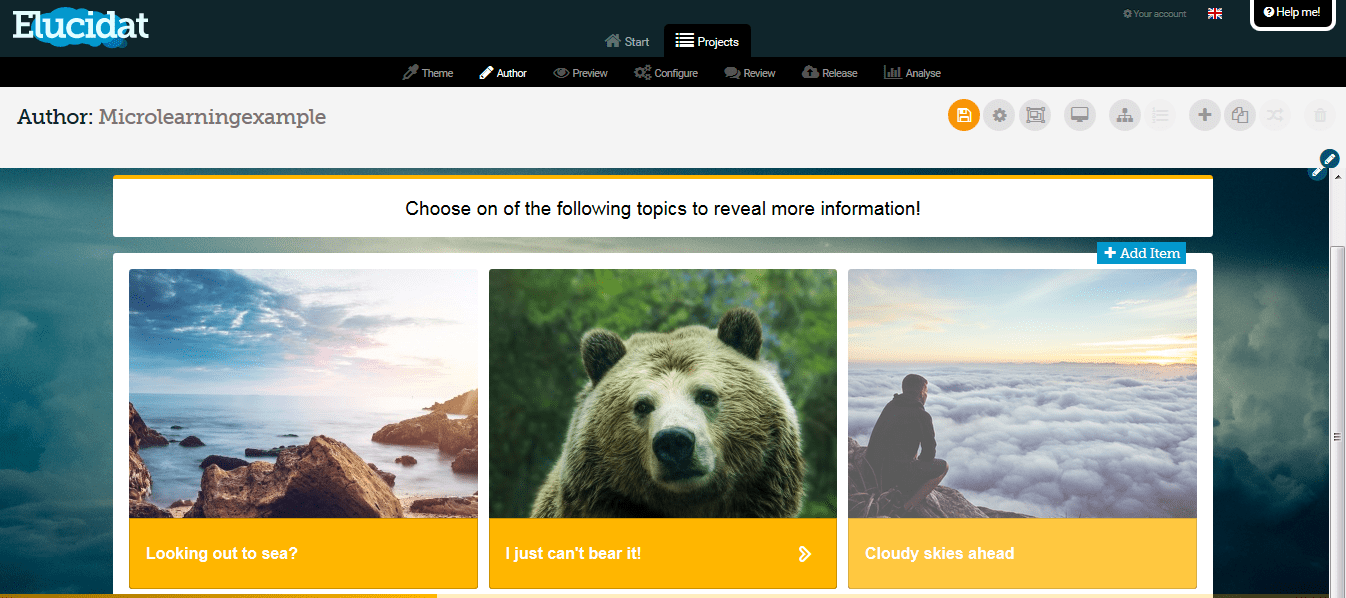Duplicate page using the copy icon
Viewport: 1346px width, 598px height.
coord(1240,115)
